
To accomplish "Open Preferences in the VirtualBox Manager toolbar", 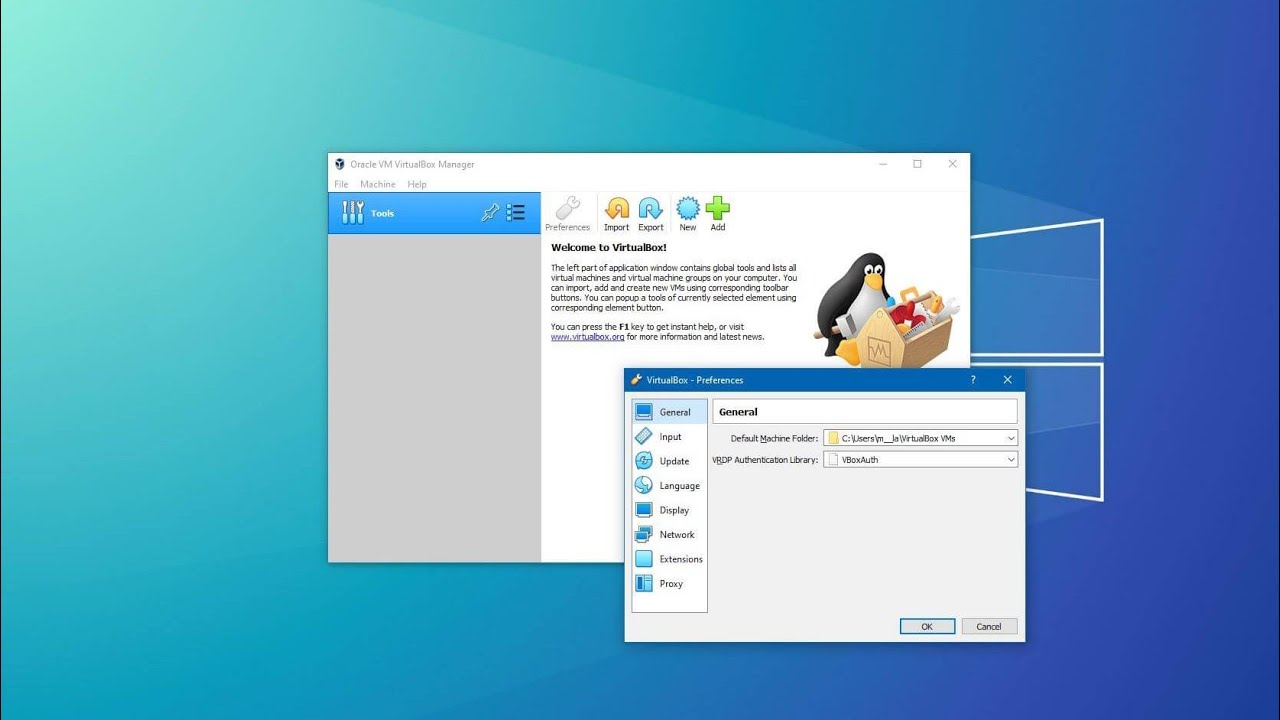I will coord(567,214).
